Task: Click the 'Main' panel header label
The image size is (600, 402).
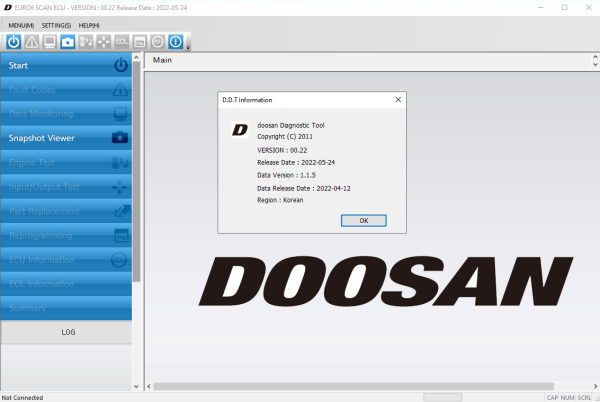Action: (162, 60)
